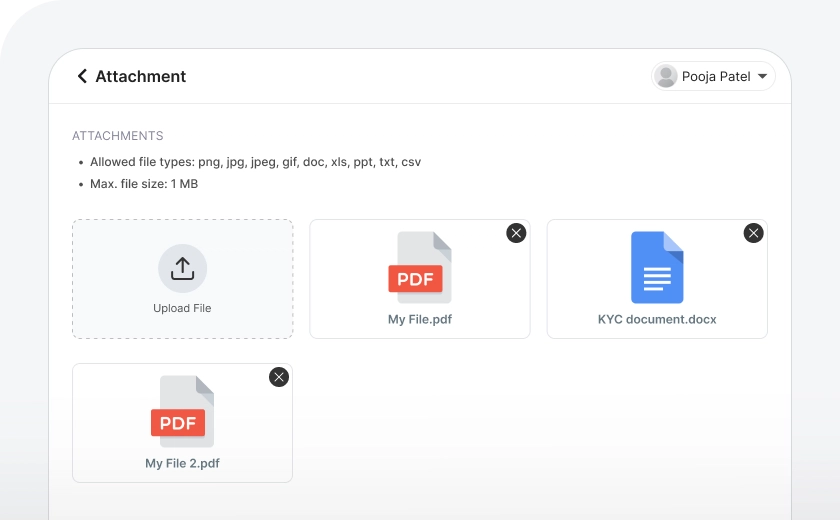Viewport: 840px width, 520px height.
Task: Open the My File.pdf filename
Action: (420, 320)
